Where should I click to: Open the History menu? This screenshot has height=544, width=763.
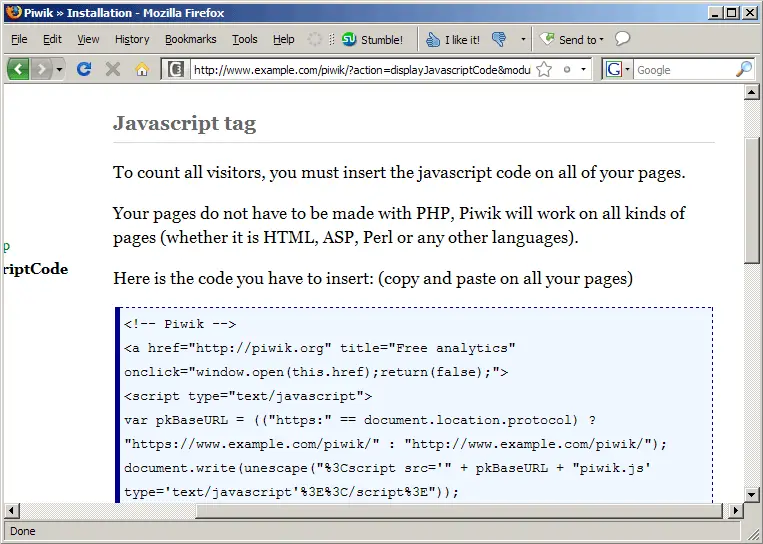click(x=132, y=39)
